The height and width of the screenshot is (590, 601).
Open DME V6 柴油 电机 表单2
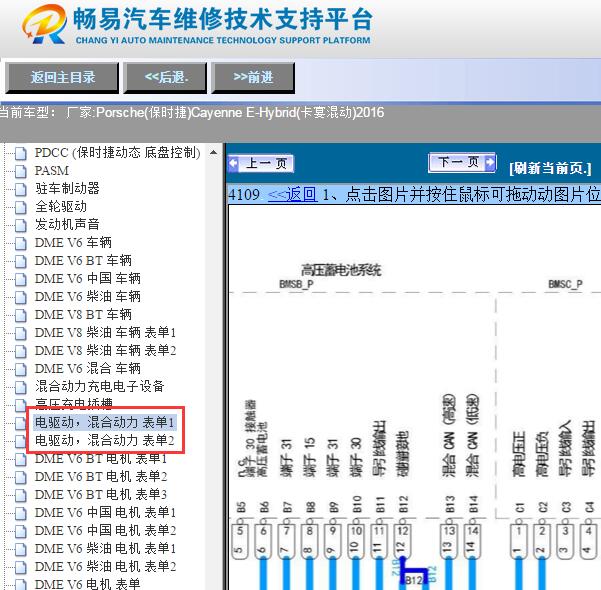pyautogui.click(x=105, y=567)
